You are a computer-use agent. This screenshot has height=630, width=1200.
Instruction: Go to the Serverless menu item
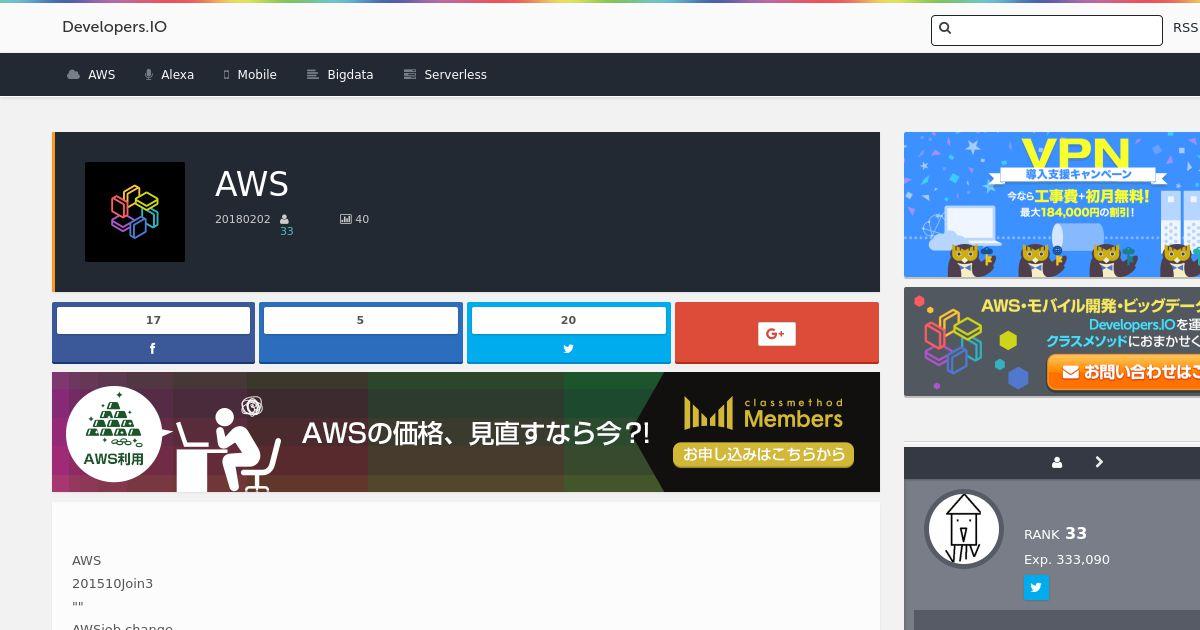pyautogui.click(x=445, y=75)
